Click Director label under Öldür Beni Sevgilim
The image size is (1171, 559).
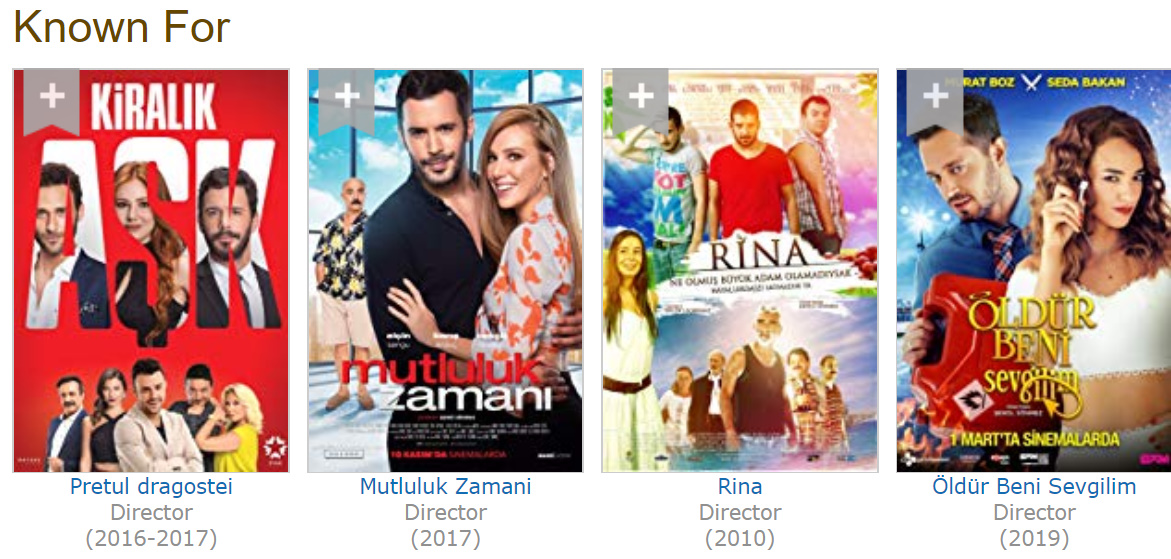point(1034,513)
